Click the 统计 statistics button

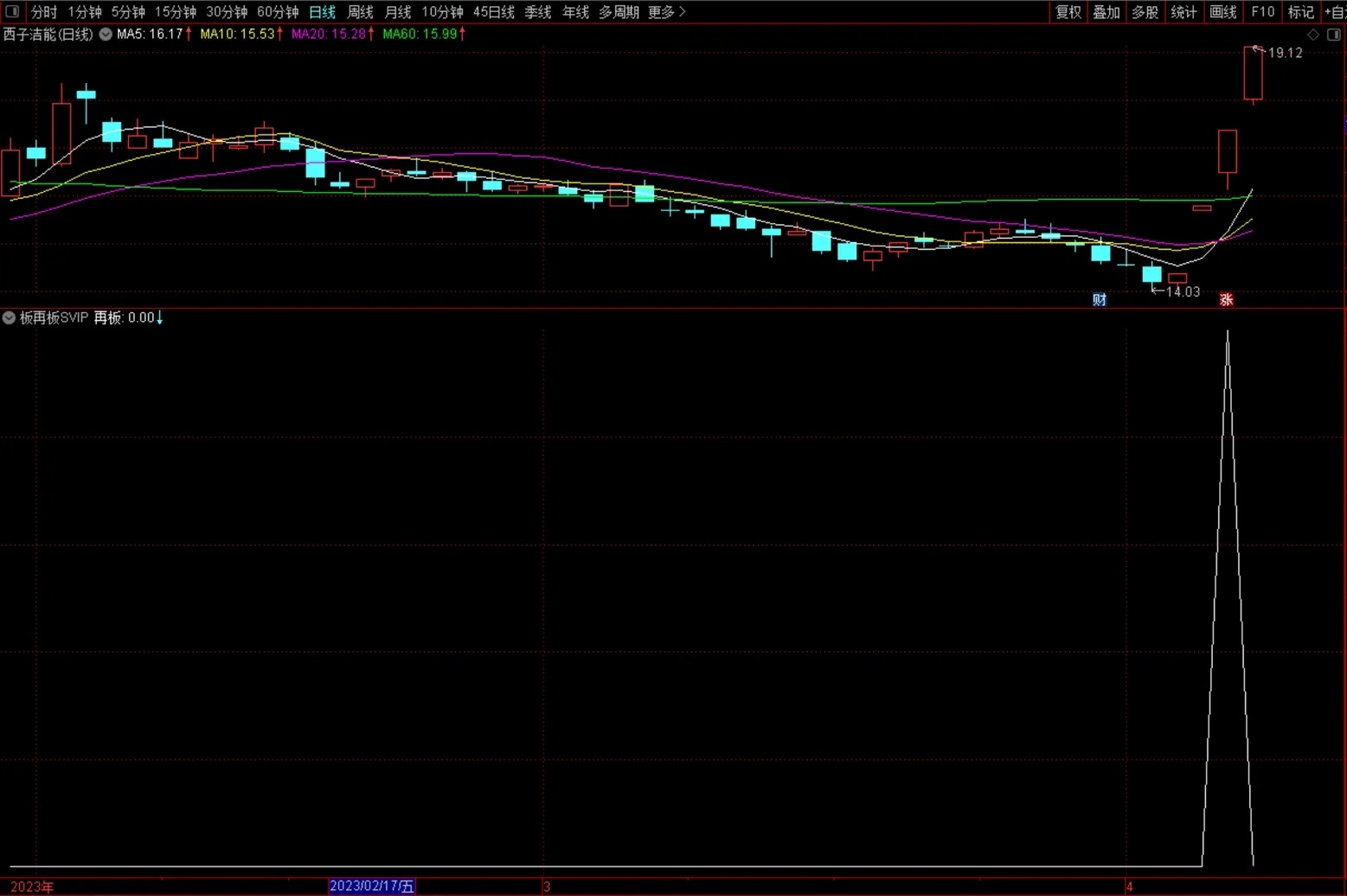(1183, 12)
